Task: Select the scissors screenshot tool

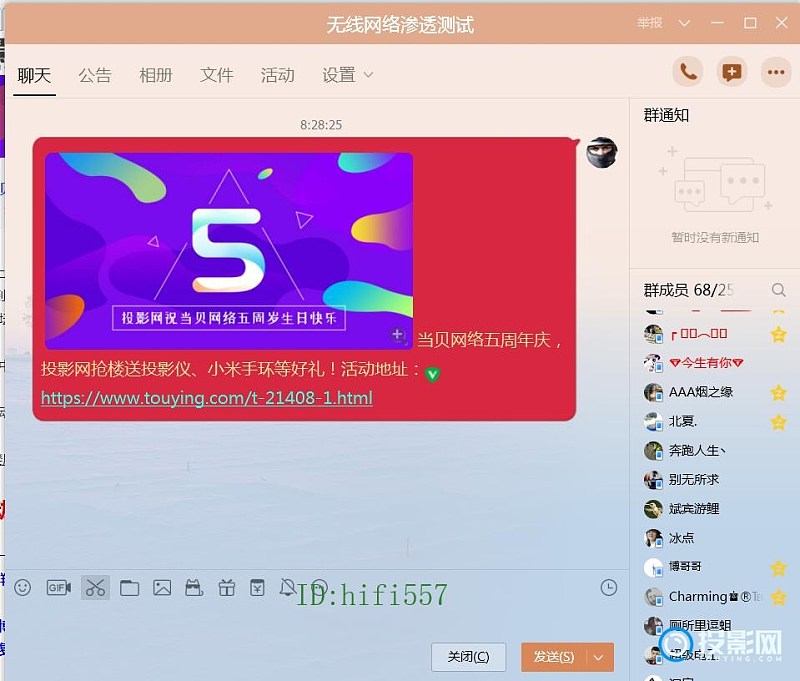Action: click(95, 588)
